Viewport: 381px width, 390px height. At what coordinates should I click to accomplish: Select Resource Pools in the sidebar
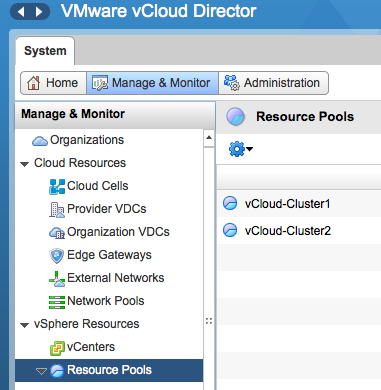pyautogui.click(x=109, y=370)
